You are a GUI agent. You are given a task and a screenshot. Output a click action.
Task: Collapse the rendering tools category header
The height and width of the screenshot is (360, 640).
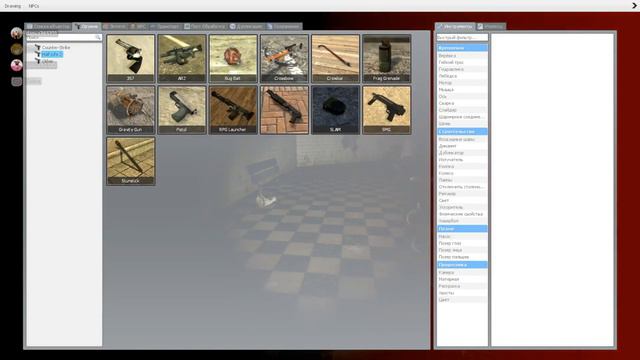(462, 264)
